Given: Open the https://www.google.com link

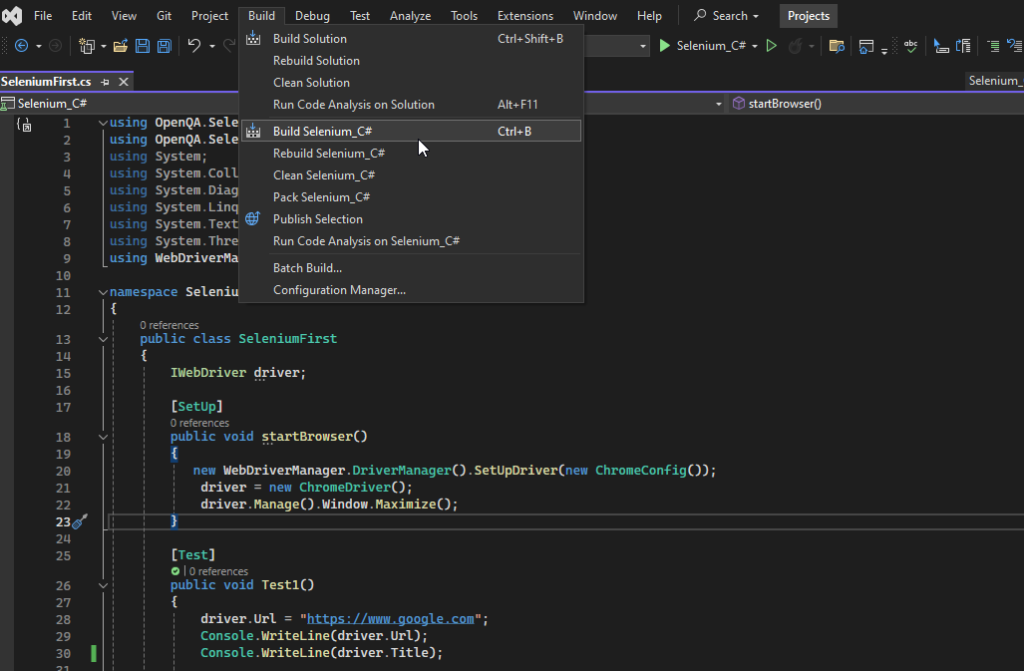Looking at the screenshot, I should tap(390, 618).
